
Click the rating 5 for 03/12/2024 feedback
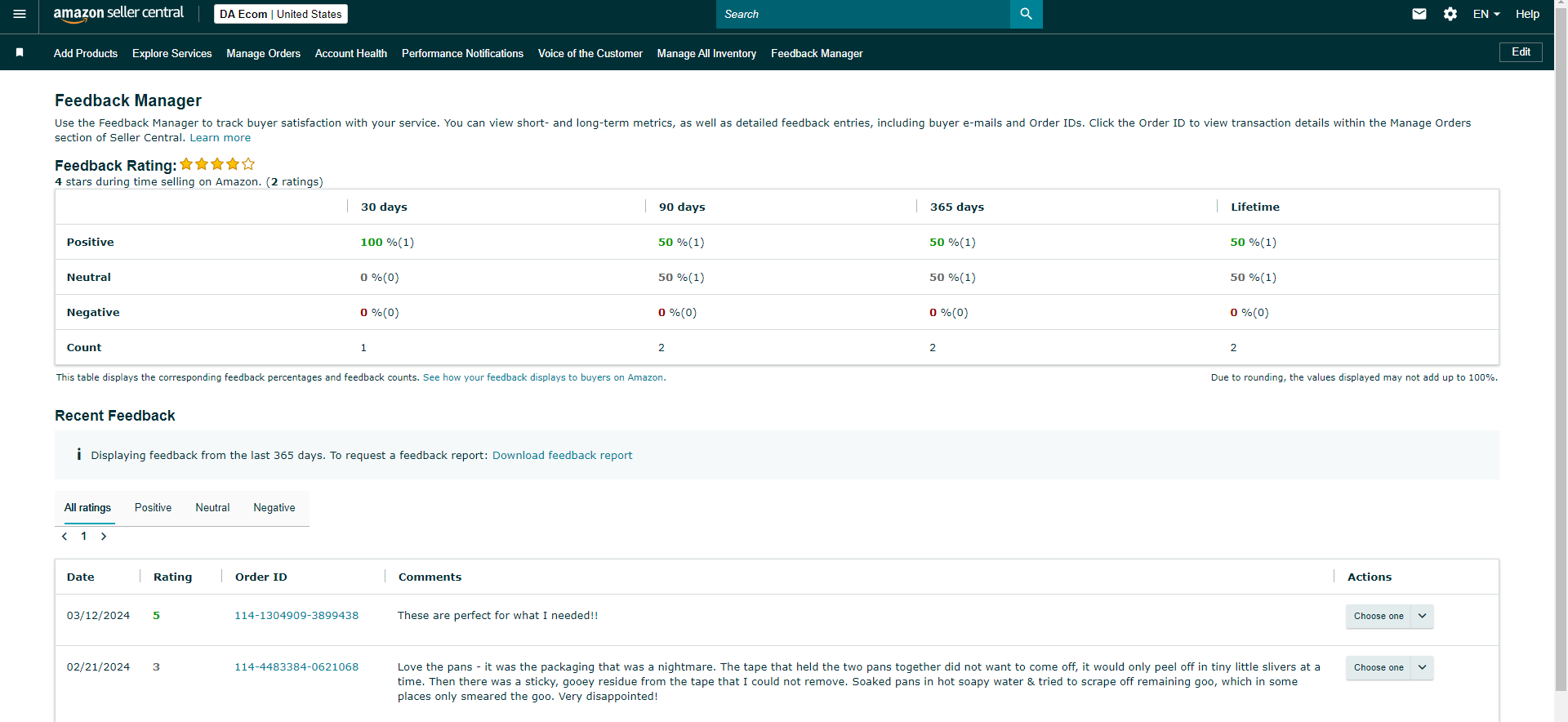click(156, 615)
